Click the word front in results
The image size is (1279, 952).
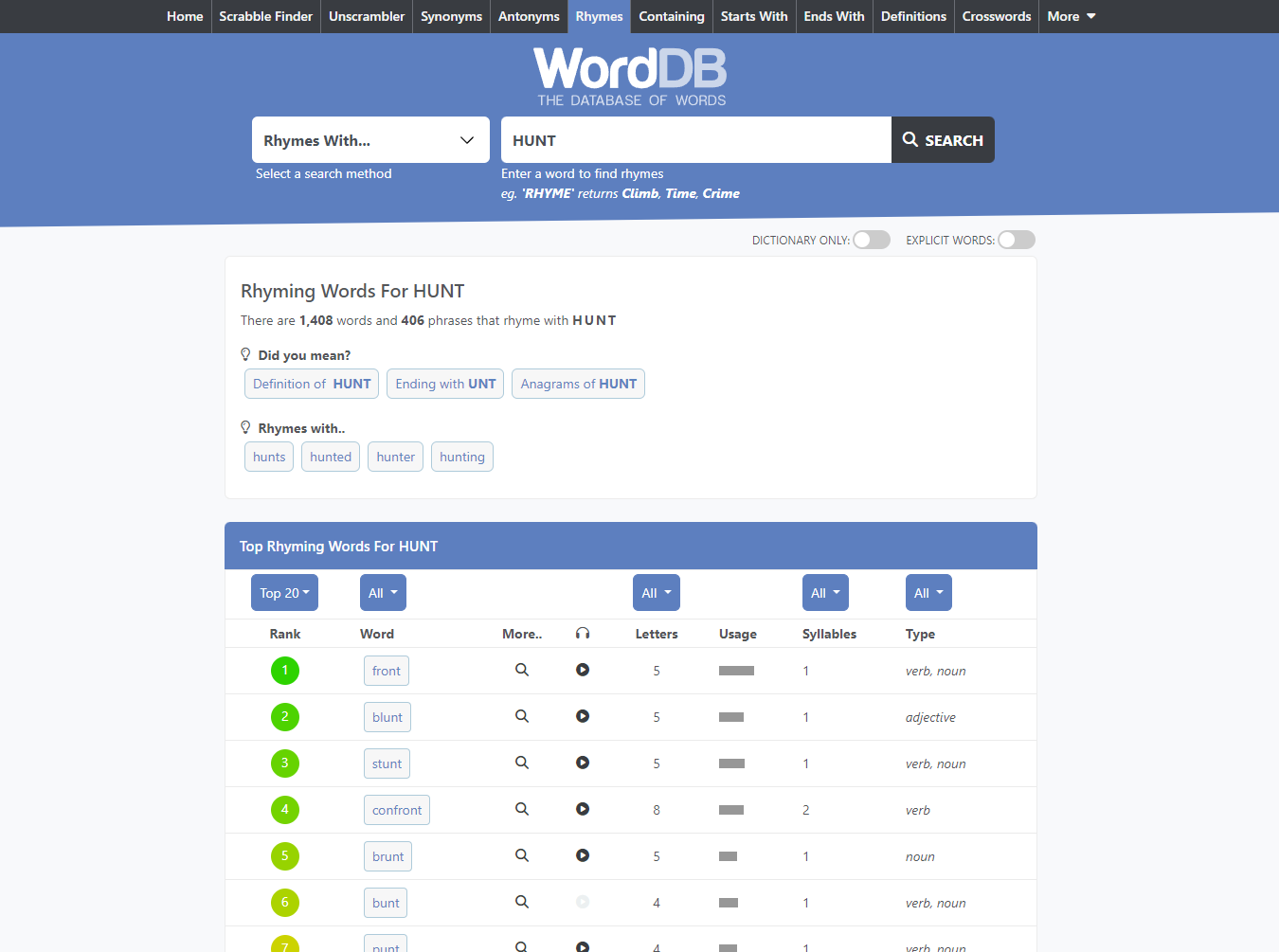tap(387, 671)
